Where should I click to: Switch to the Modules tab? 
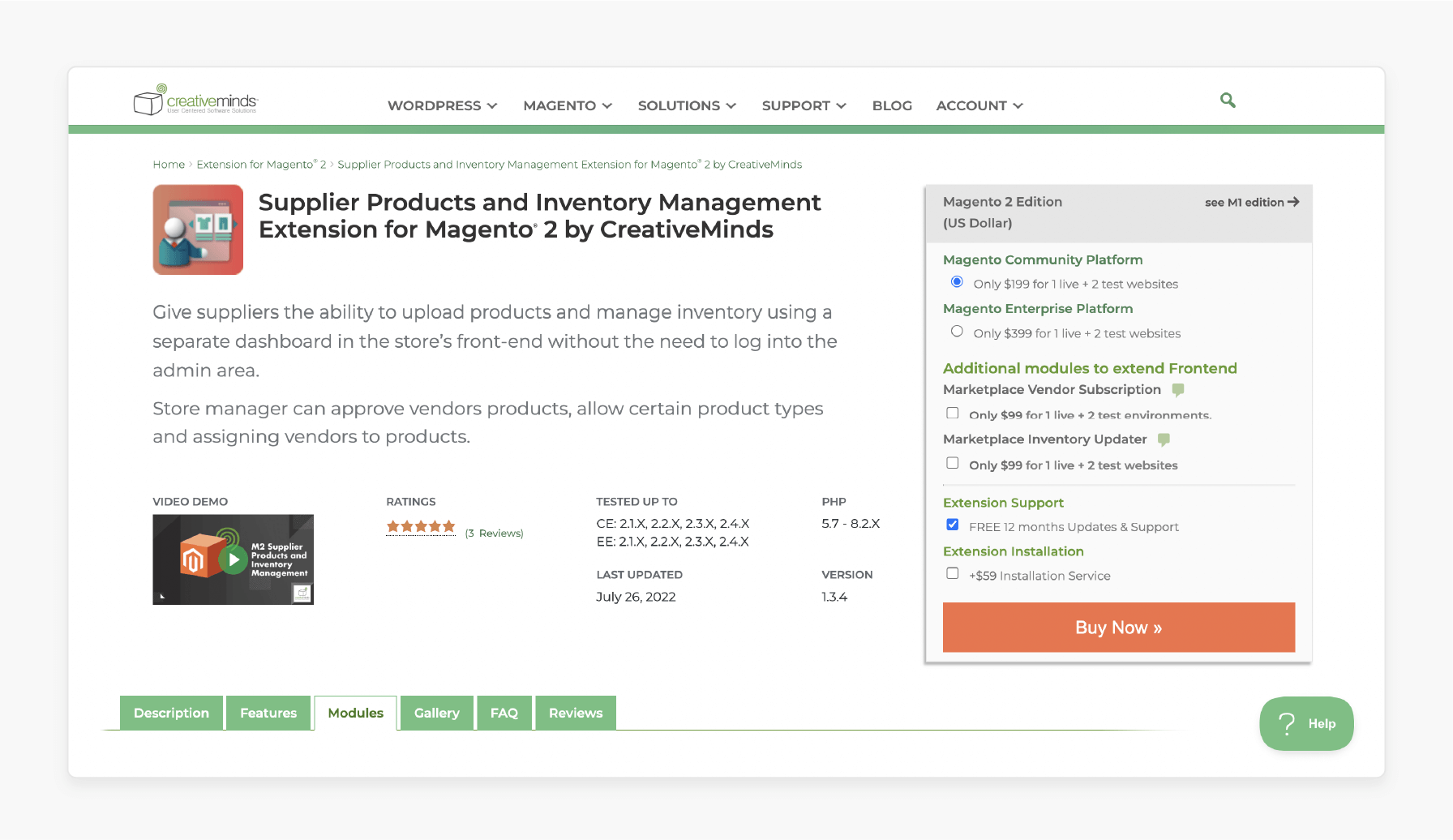[x=355, y=713]
